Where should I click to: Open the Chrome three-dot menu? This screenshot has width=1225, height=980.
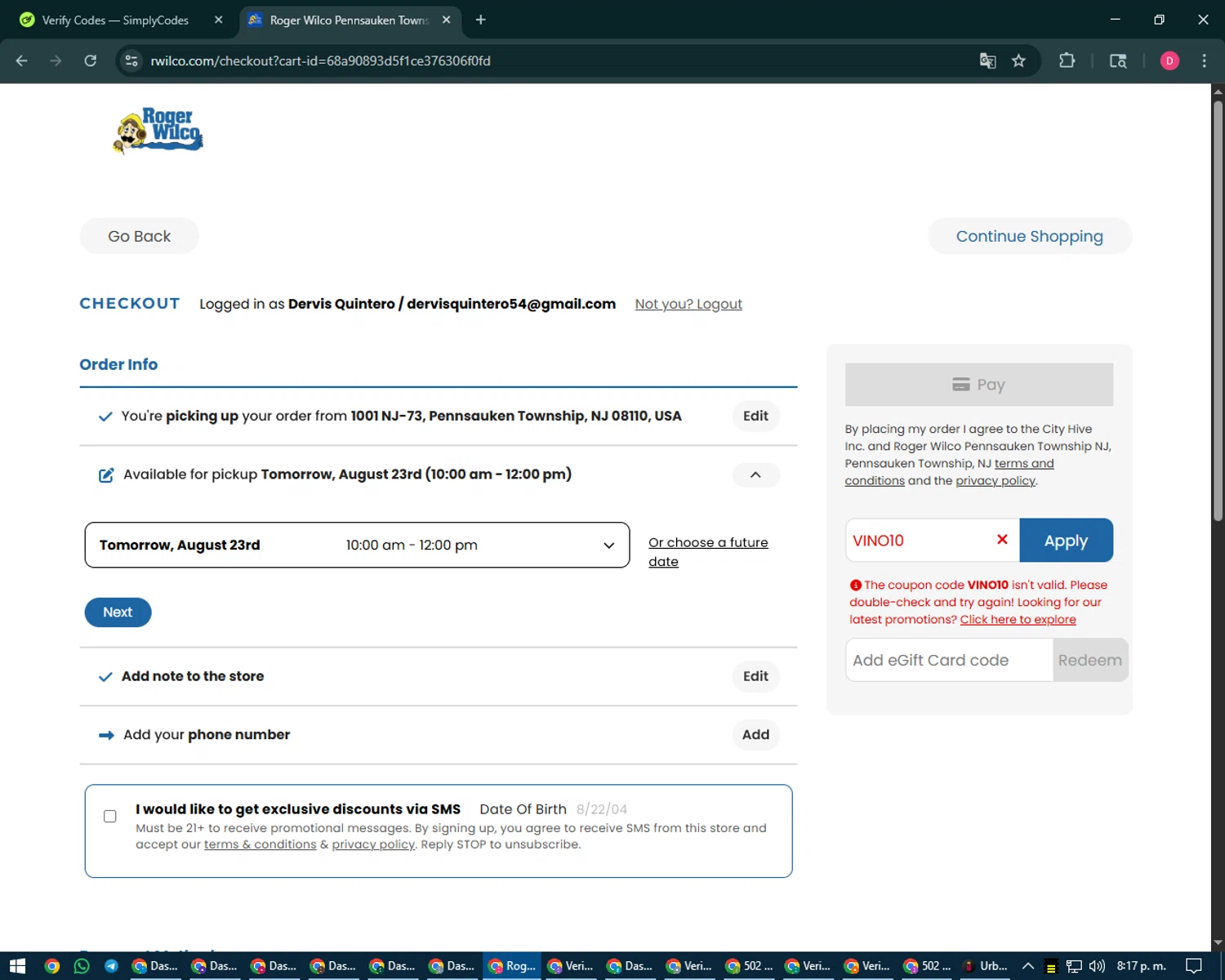(1204, 60)
